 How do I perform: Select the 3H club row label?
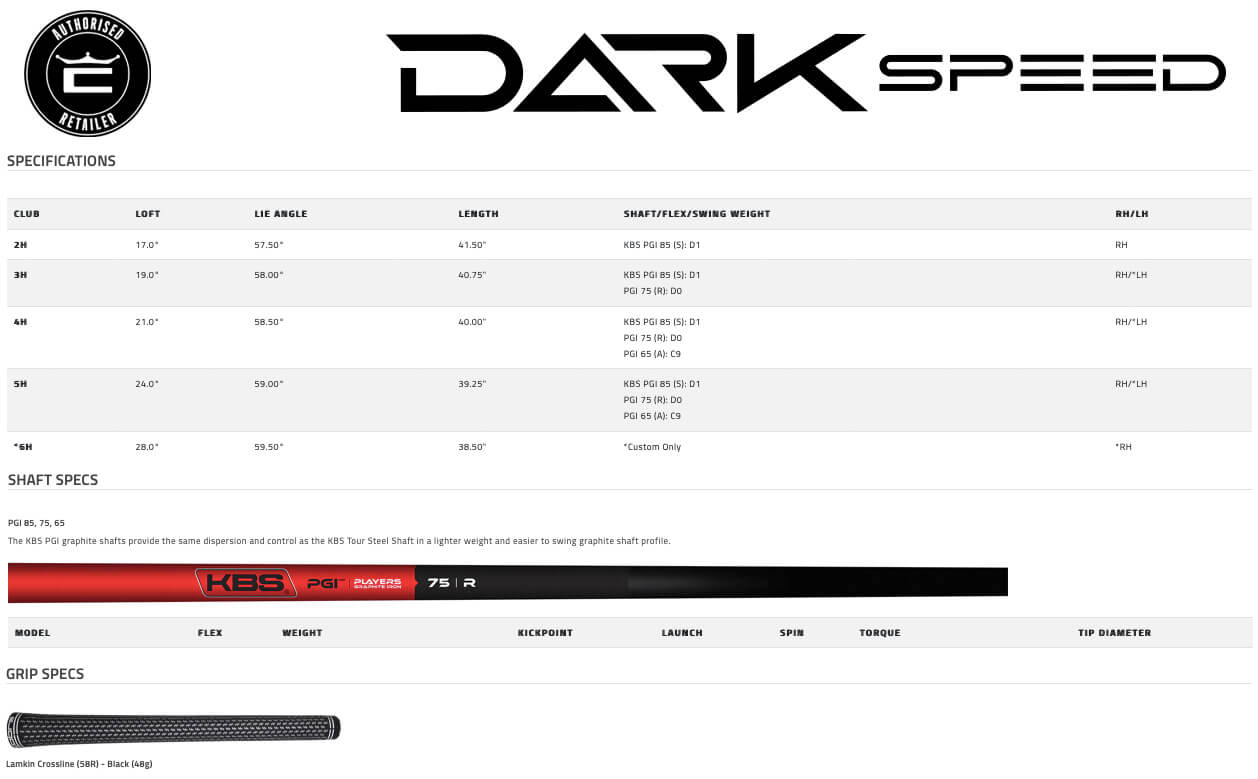(21, 275)
